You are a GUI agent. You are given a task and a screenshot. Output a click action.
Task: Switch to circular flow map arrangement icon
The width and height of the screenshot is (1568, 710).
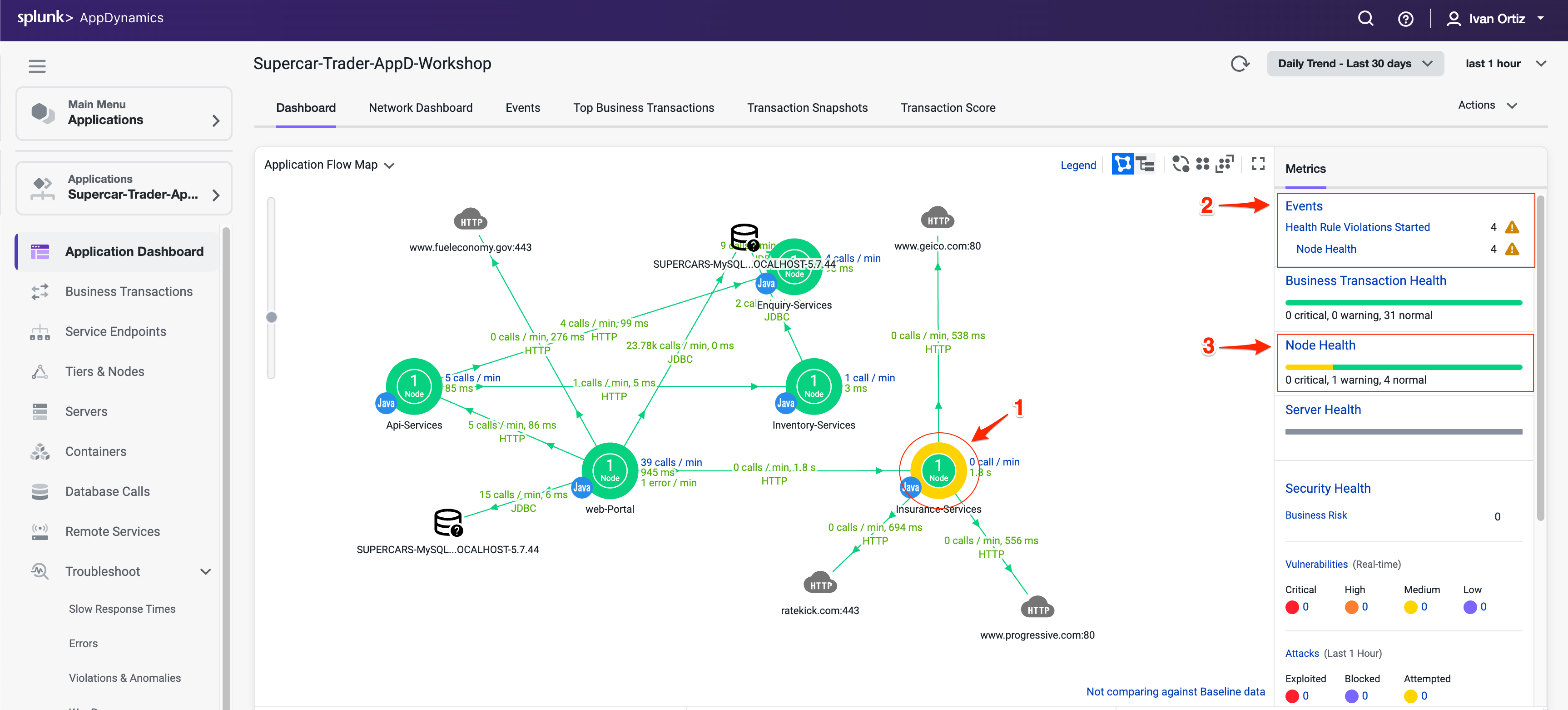click(1180, 164)
